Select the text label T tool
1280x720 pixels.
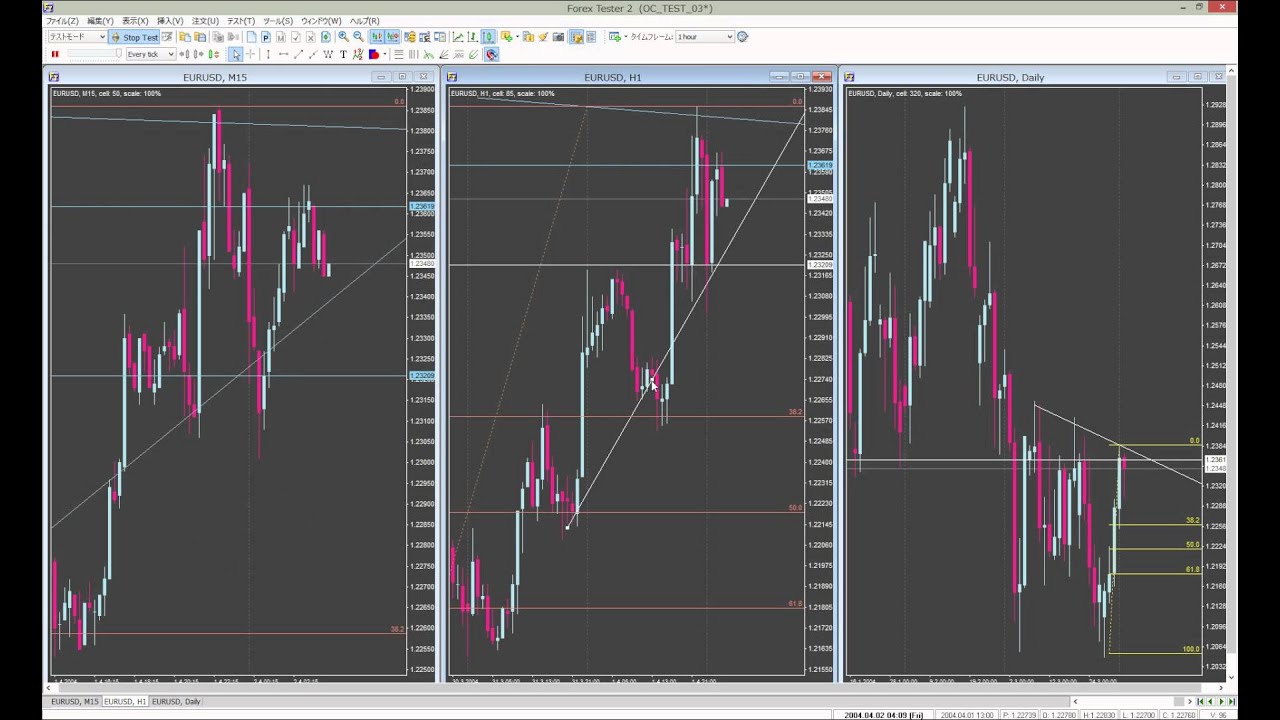343,54
